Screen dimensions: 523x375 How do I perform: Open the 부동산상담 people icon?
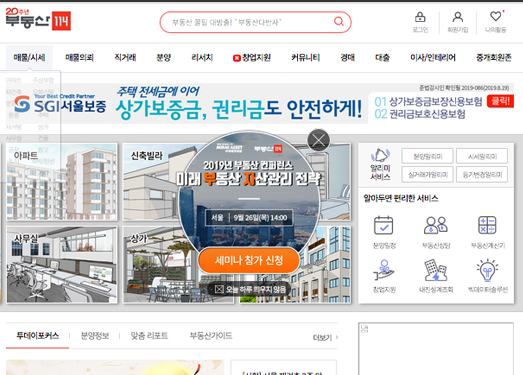[436, 225]
